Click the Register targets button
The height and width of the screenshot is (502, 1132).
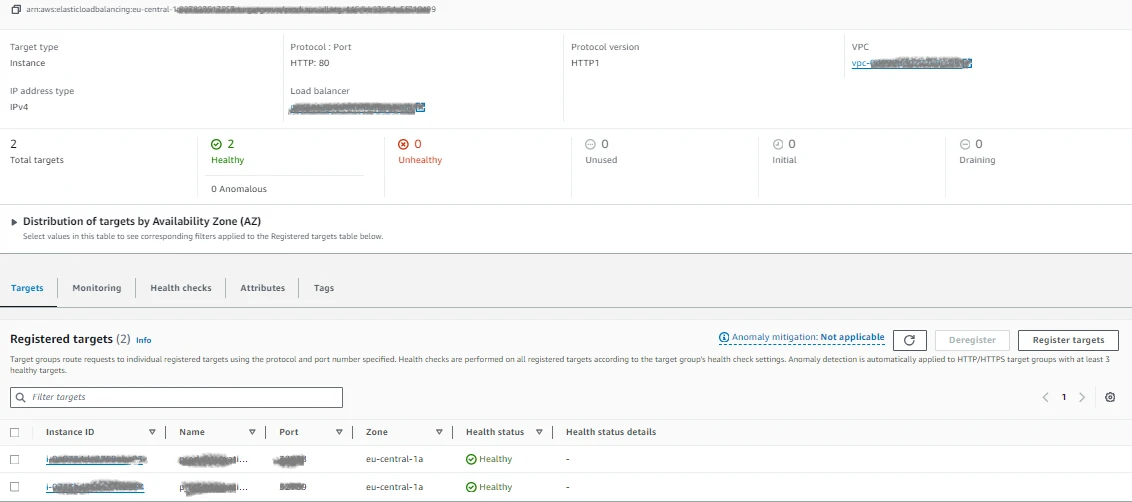point(1068,340)
